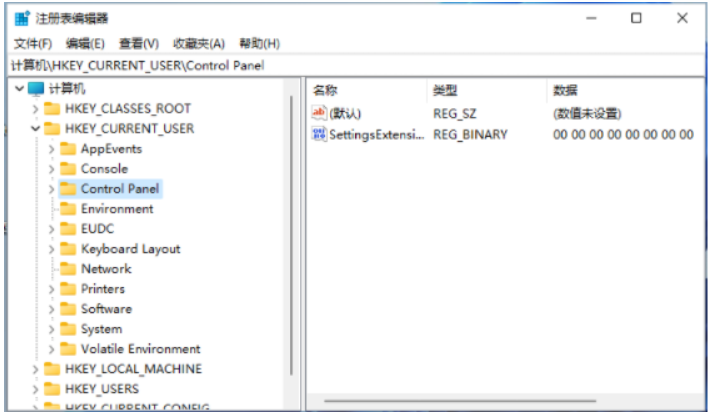Select the Environment key in tree
711x414 pixels.
117,208
